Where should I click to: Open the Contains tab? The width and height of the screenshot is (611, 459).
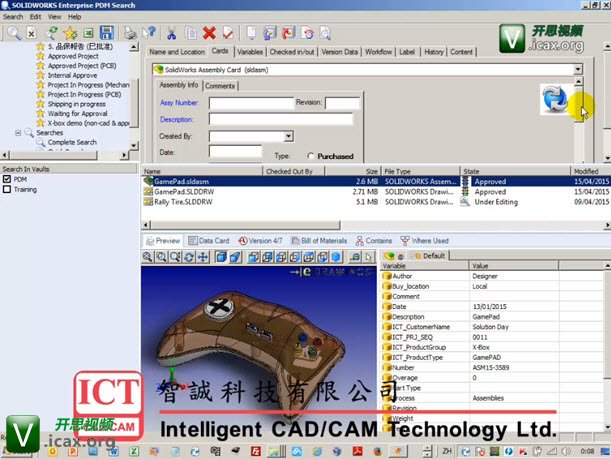pos(374,241)
